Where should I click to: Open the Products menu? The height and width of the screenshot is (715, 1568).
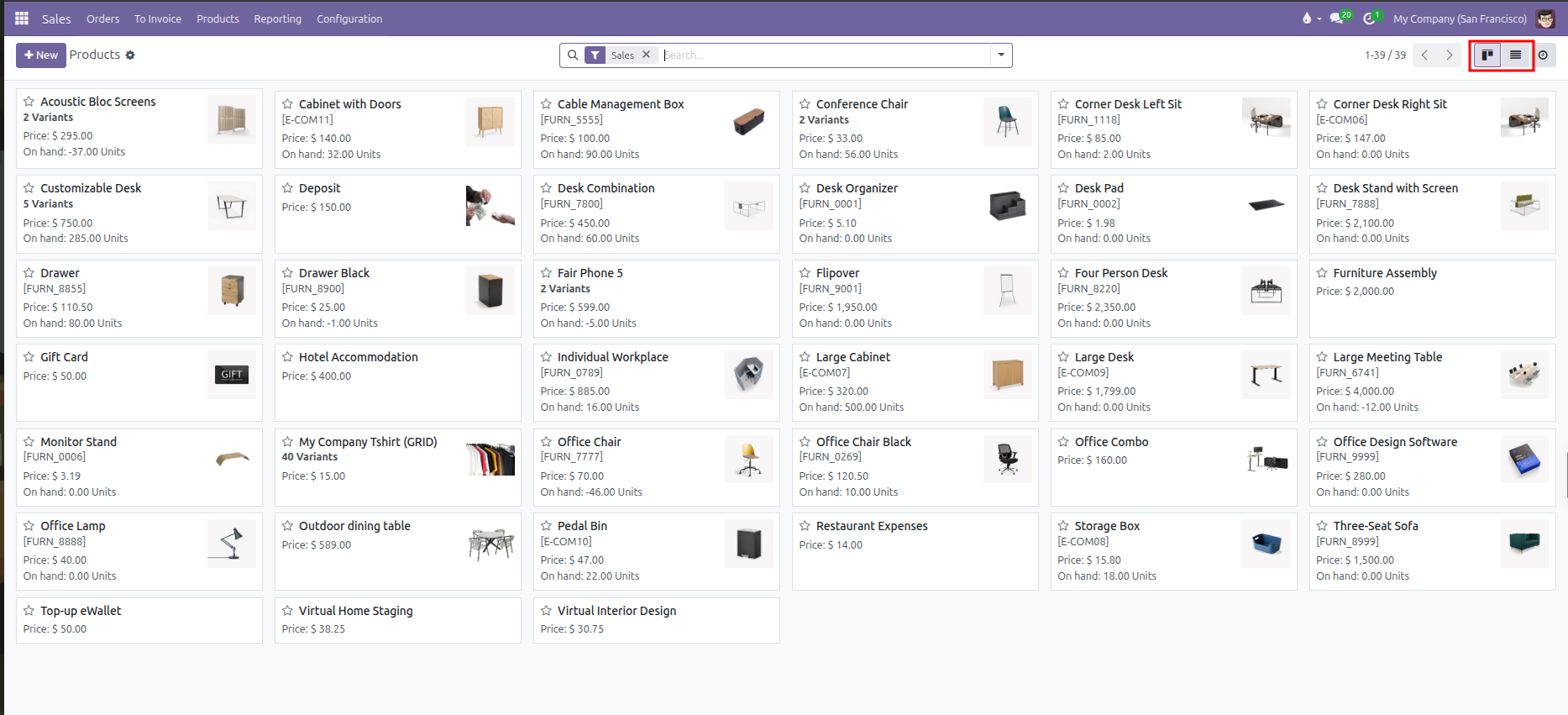click(218, 18)
